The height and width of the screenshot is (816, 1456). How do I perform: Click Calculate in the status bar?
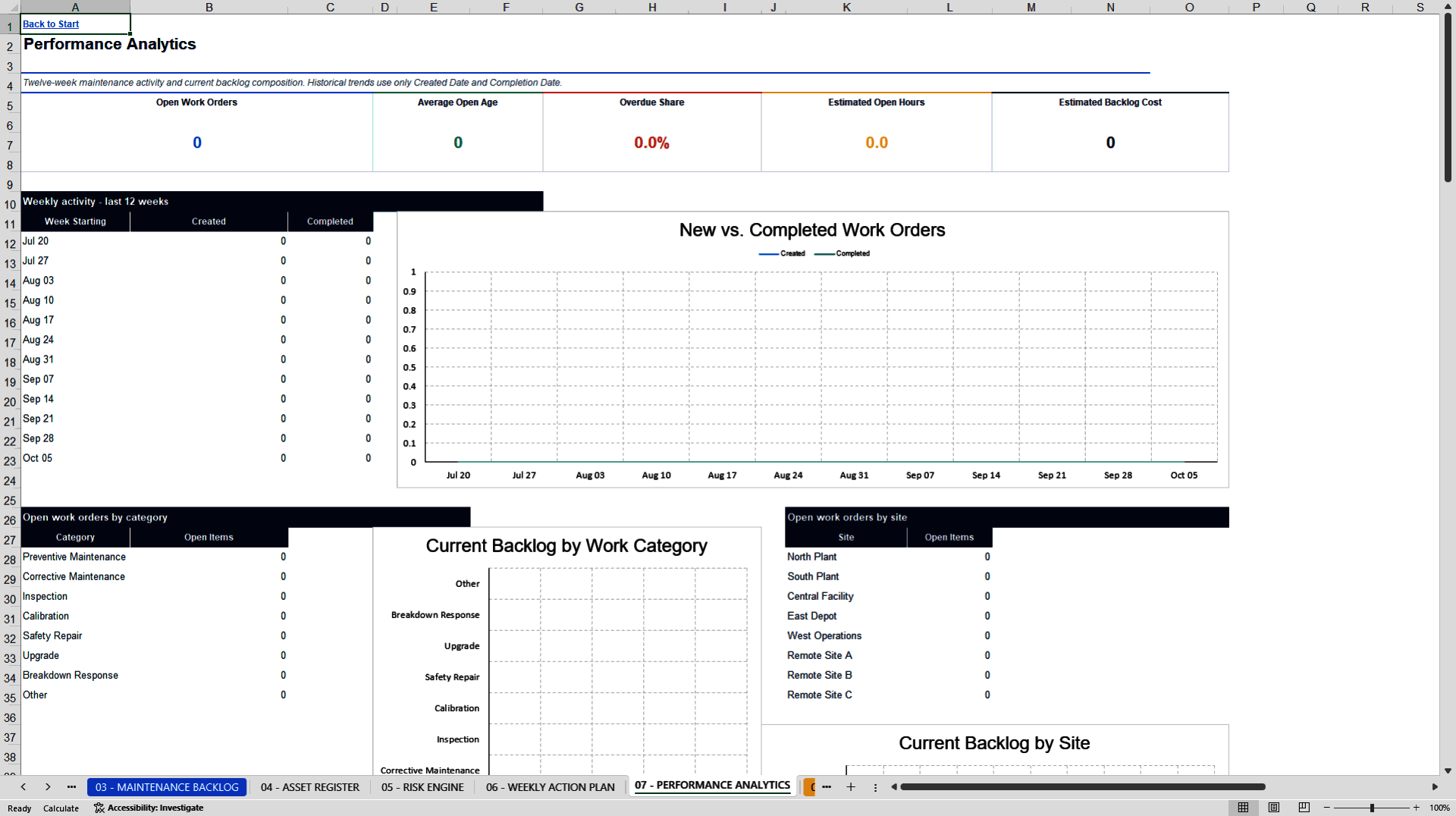click(x=61, y=808)
